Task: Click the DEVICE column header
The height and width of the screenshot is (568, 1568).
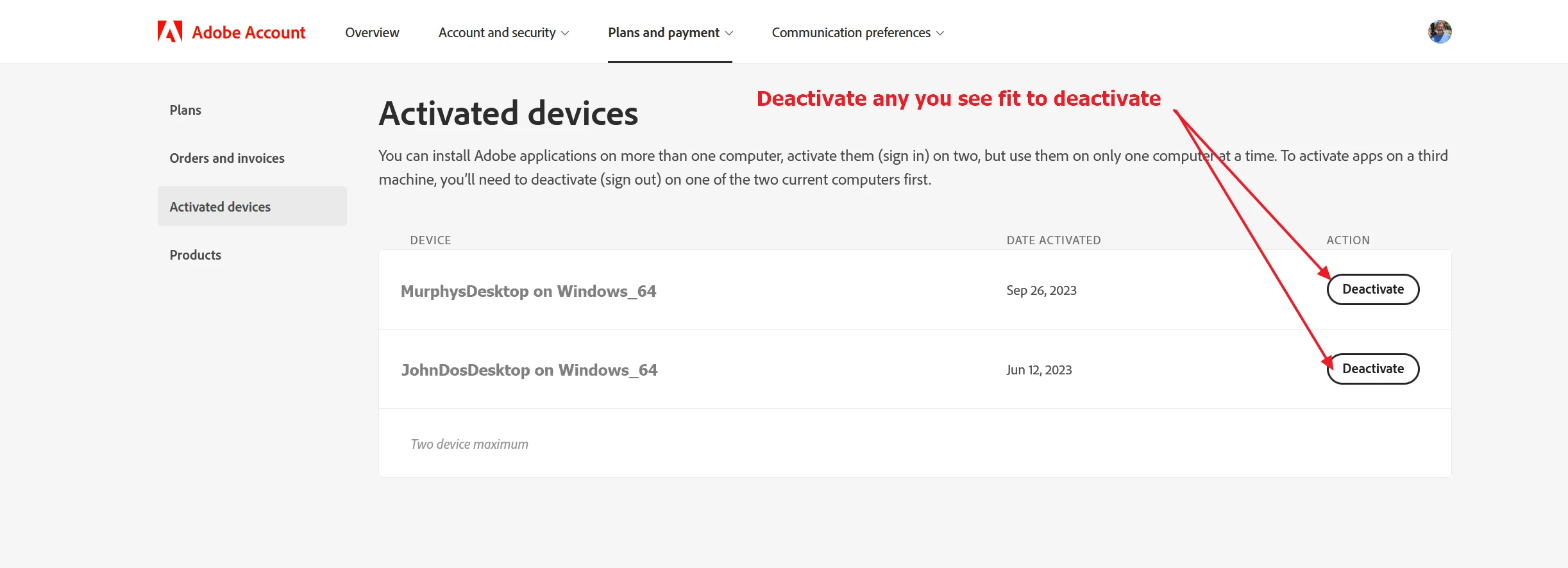Action: coord(430,240)
